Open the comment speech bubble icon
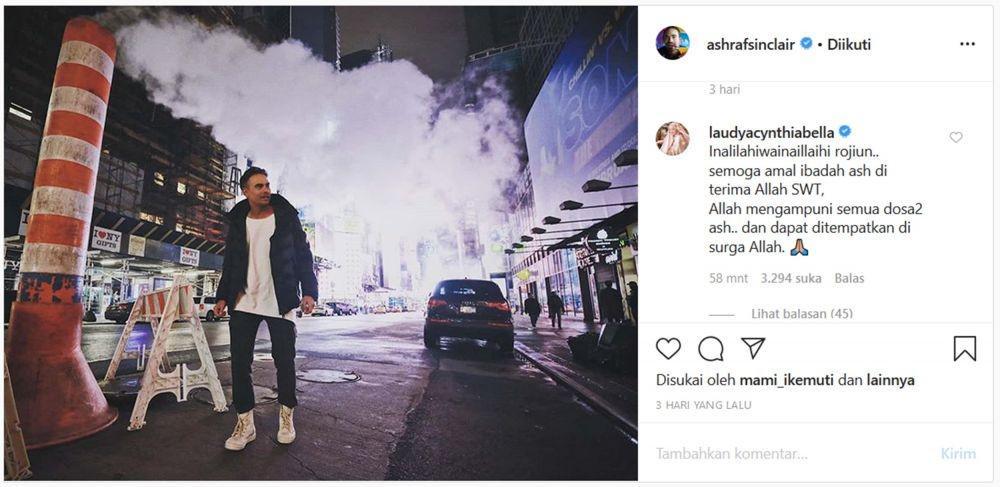 click(710, 349)
